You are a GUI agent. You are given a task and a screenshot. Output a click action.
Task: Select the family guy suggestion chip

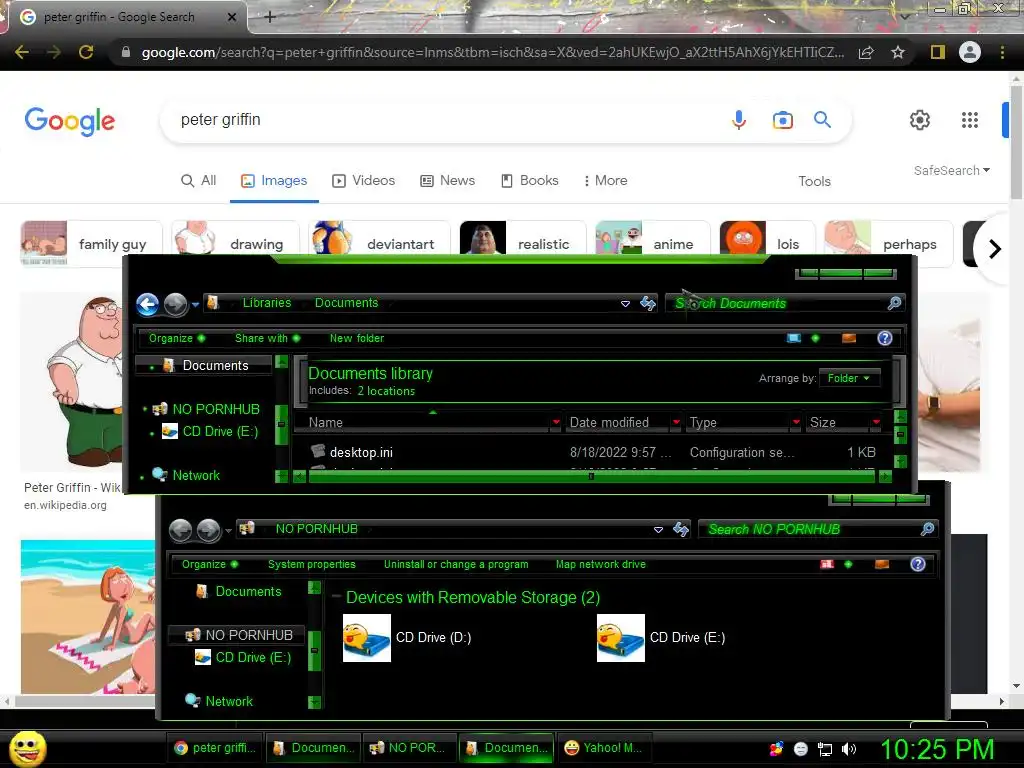[91, 244]
